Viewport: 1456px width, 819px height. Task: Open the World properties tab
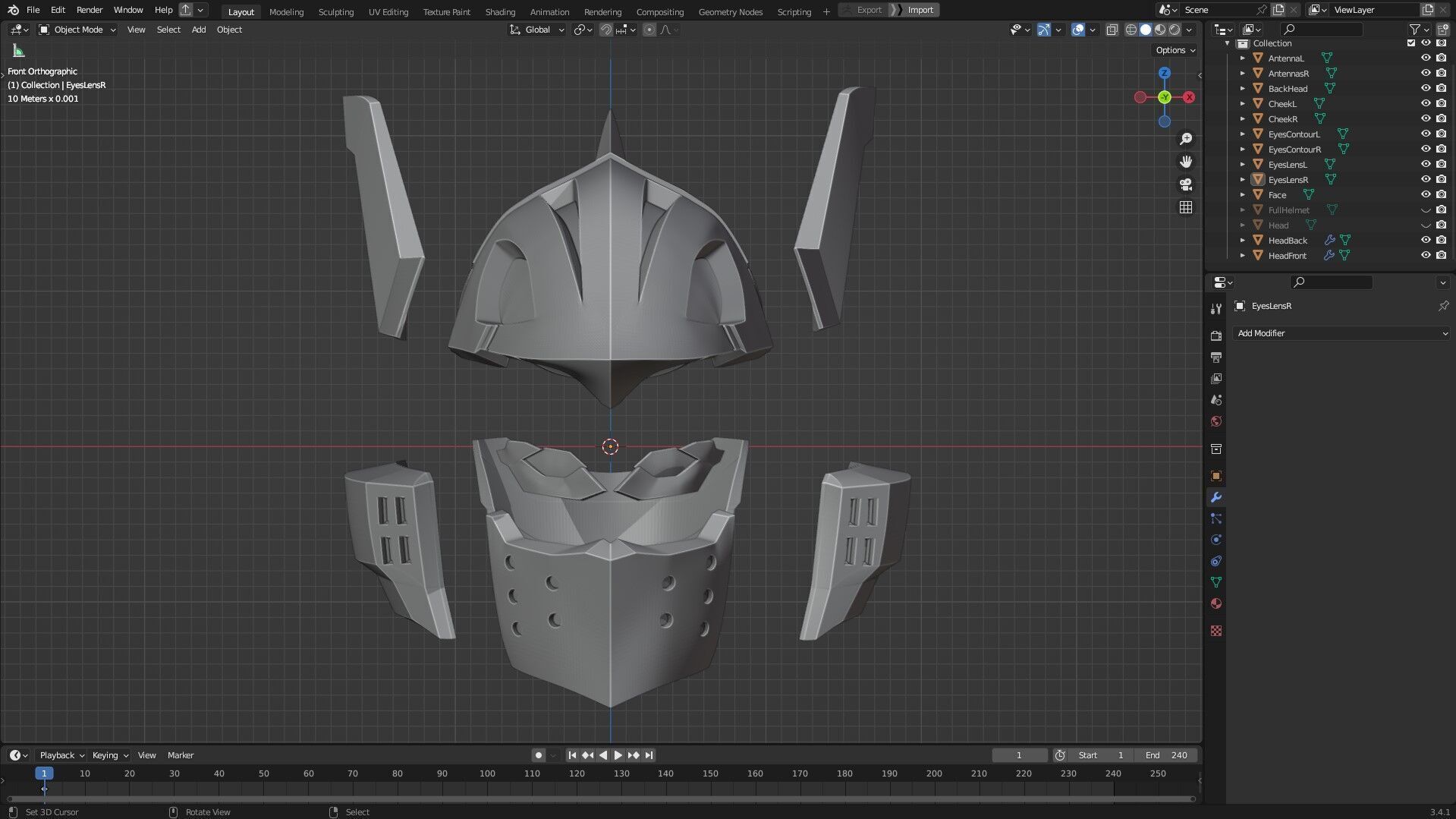(1216, 421)
